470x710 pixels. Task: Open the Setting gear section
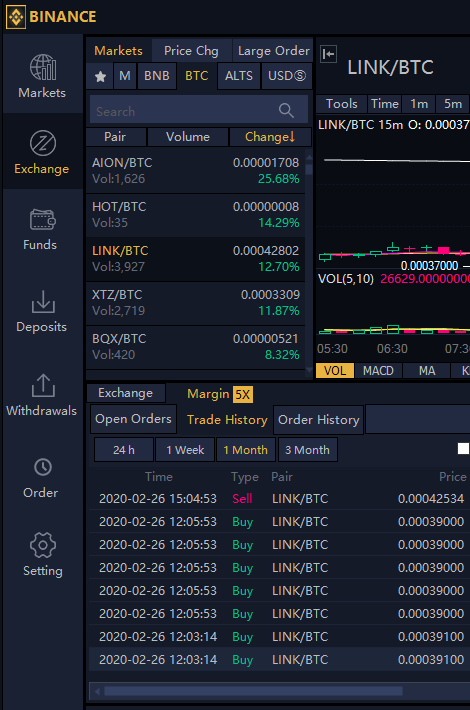coord(42,555)
